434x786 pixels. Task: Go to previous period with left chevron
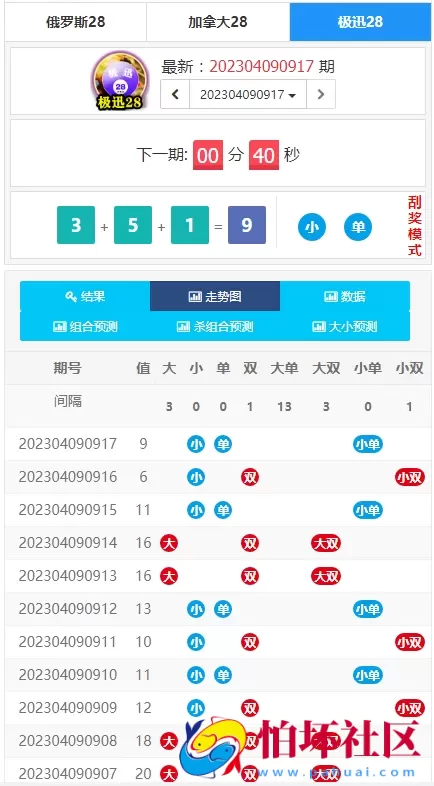(x=175, y=94)
